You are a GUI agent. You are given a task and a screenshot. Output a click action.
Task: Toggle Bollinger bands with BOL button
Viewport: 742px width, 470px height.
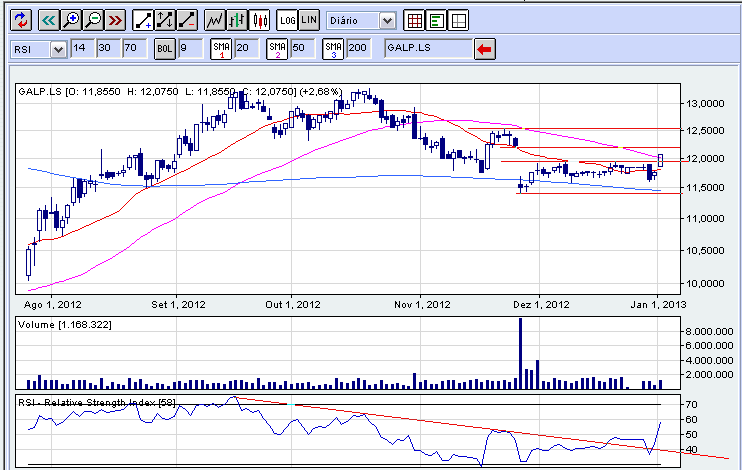(x=165, y=49)
